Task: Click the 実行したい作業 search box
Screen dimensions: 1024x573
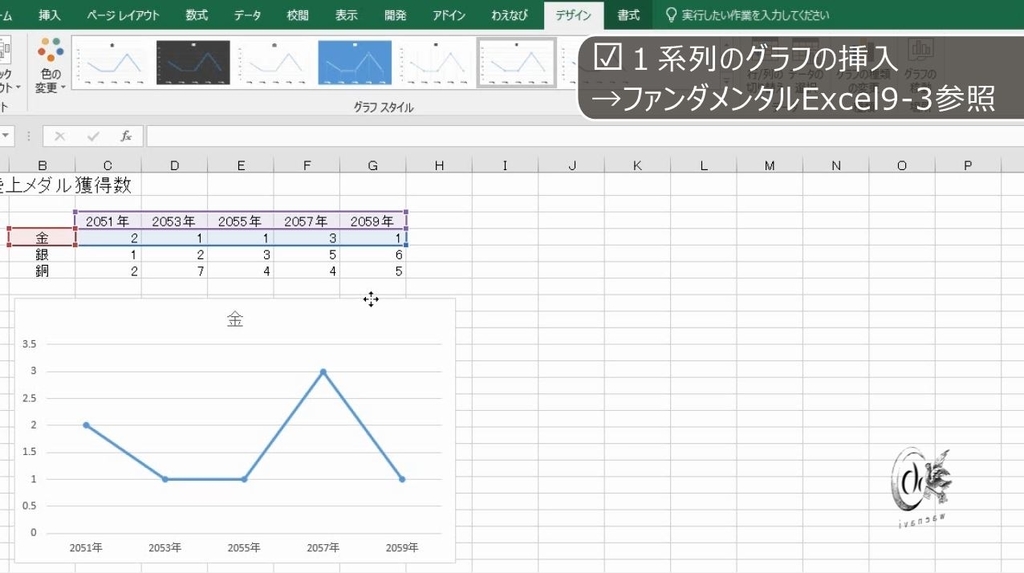Action: tap(755, 15)
